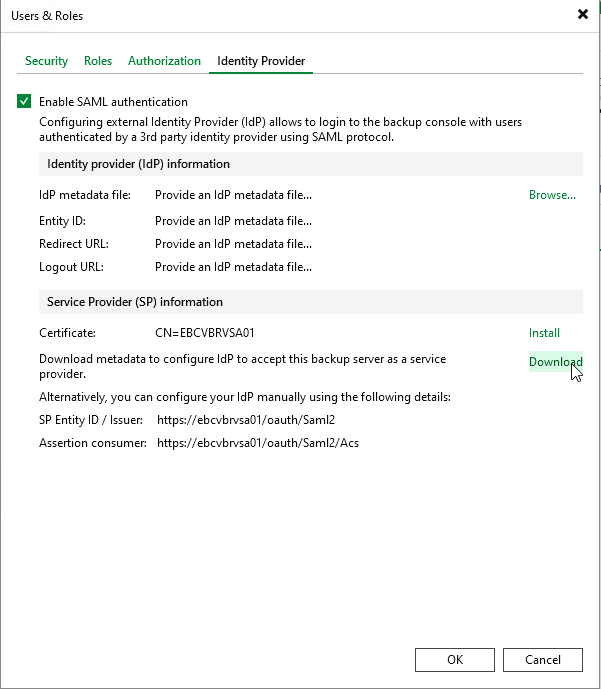Go to the Authorization tab
This screenshot has height=689, width=601.
point(164,61)
